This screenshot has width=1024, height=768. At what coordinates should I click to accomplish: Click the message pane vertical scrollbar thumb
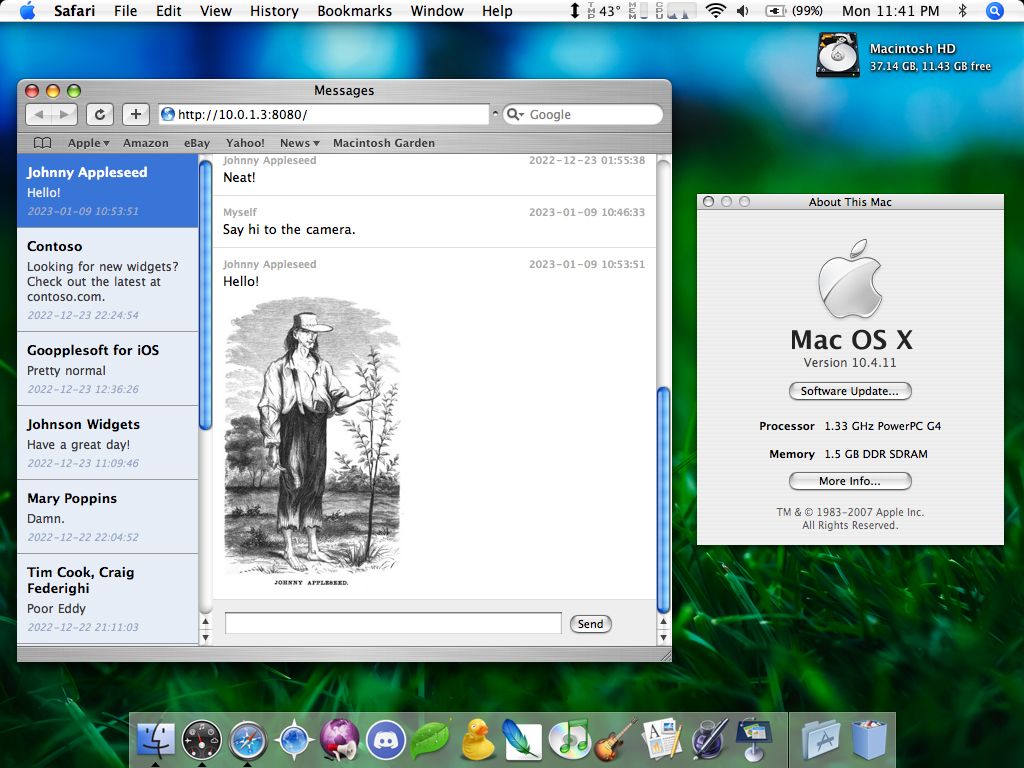coord(663,500)
